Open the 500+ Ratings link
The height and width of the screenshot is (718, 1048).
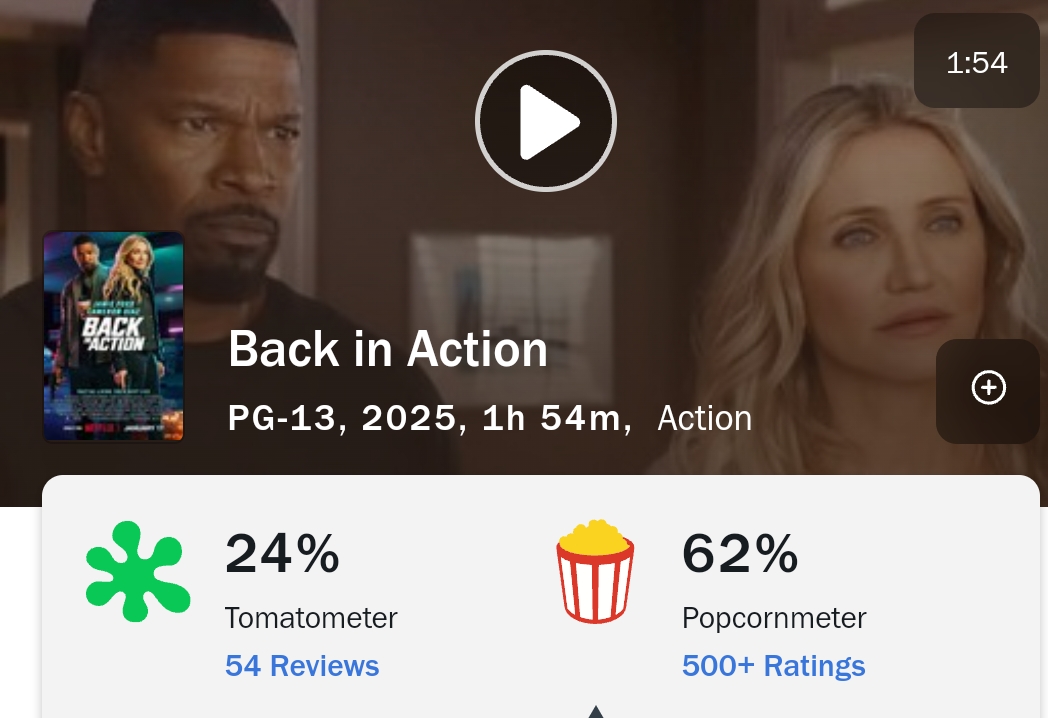click(773, 666)
